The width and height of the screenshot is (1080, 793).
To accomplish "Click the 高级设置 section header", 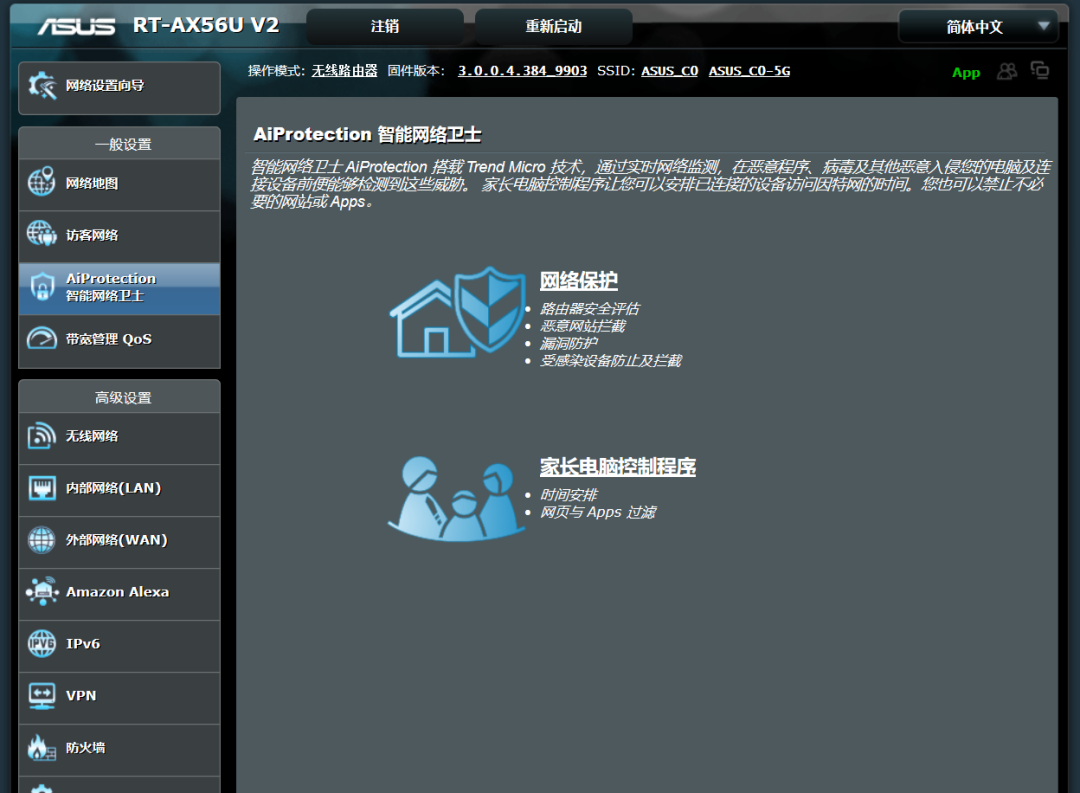I will (123, 398).
